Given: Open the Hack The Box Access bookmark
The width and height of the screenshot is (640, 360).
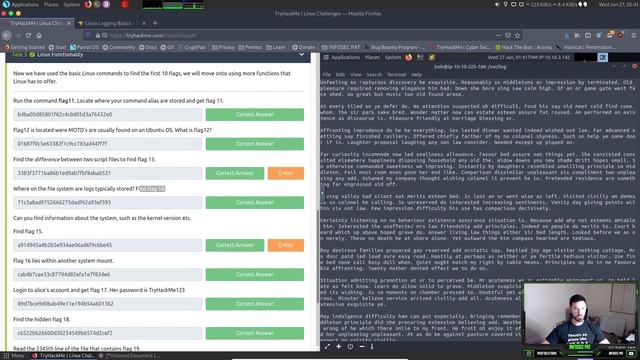Looking at the screenshot, I should (524, 47).
